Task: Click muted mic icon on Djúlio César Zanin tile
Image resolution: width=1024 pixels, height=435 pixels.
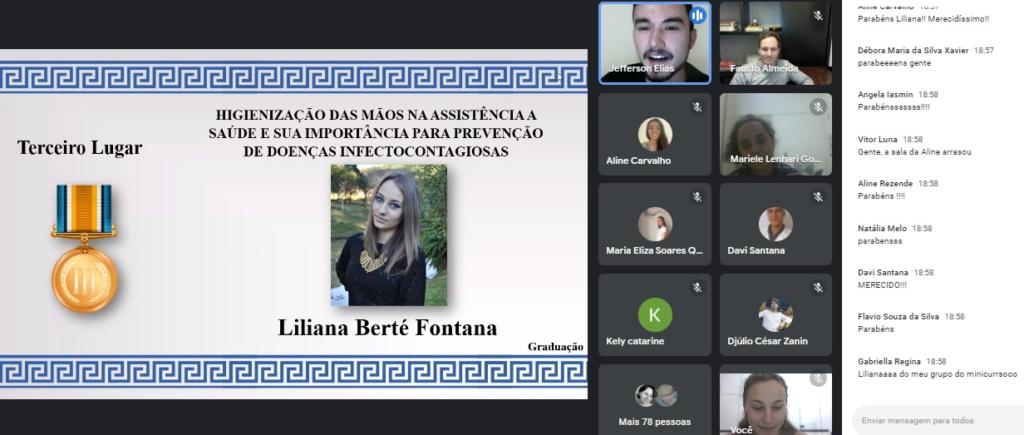Action: (x=817, y=288)
